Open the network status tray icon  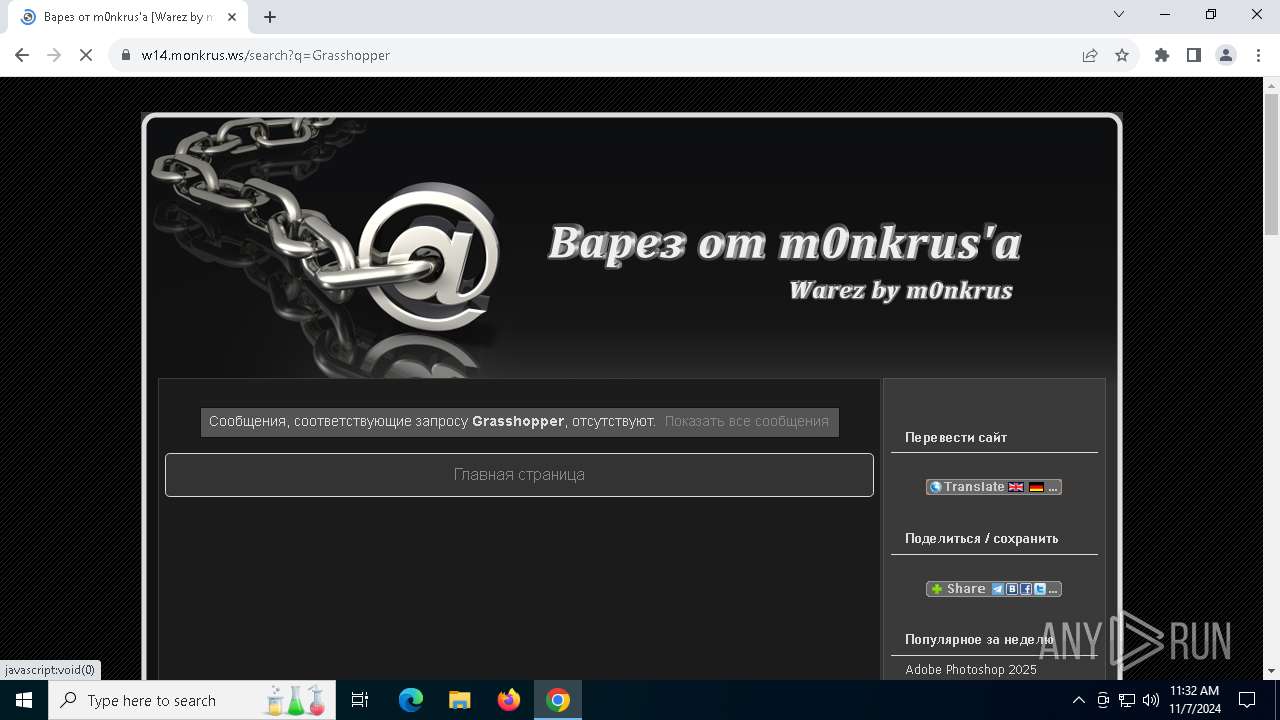1127,700
